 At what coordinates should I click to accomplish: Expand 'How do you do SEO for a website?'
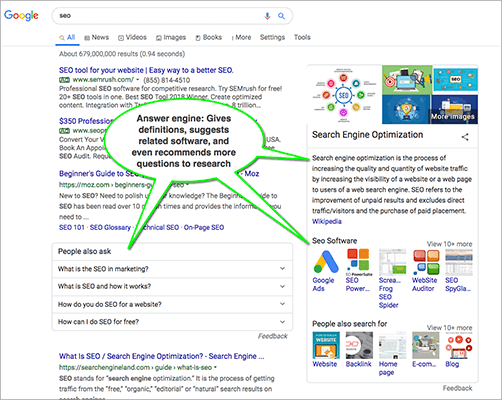tap(172, 304)
